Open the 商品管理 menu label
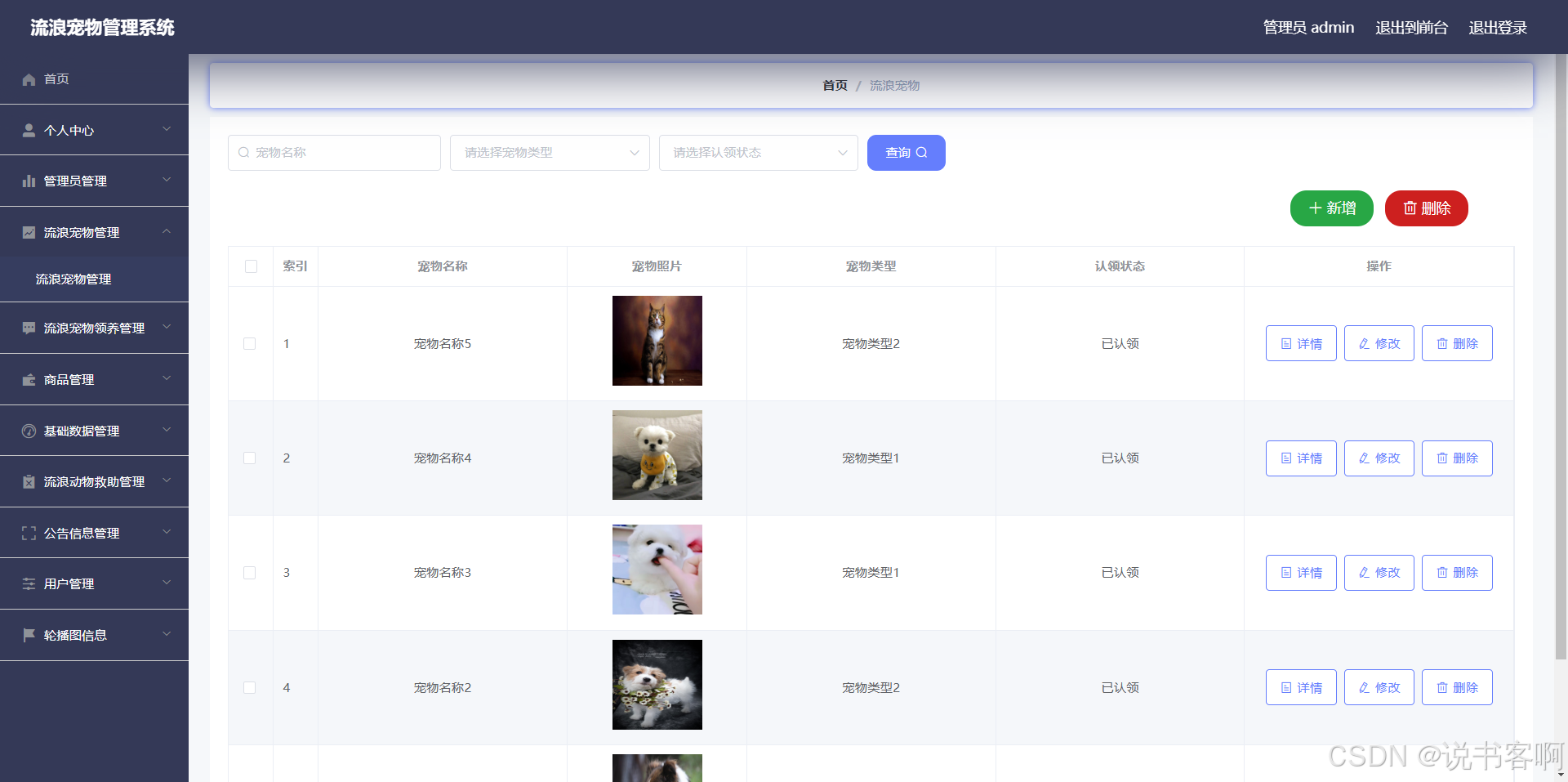Image resolution: width=1568 pixels, height=782 pixels. (x=69, y=380)
